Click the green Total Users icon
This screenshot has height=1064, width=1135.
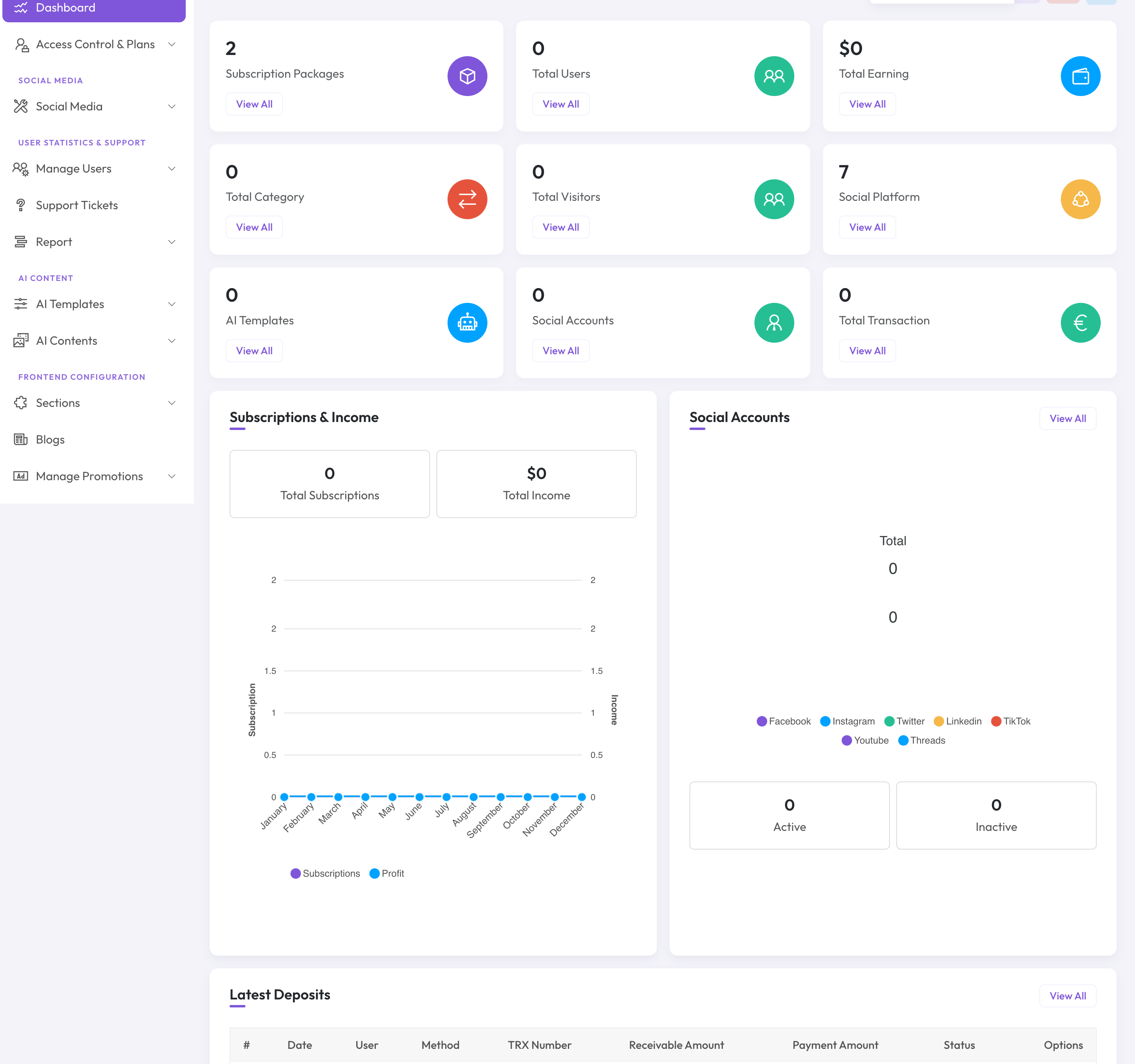tap(774, 76)
